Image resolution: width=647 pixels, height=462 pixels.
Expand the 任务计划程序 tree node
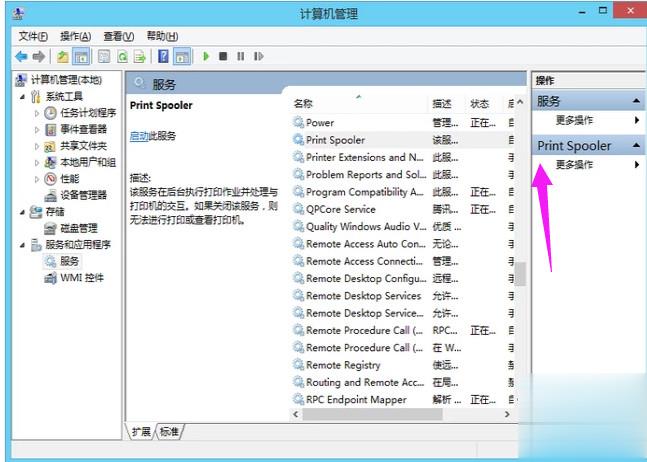(37, 113)
